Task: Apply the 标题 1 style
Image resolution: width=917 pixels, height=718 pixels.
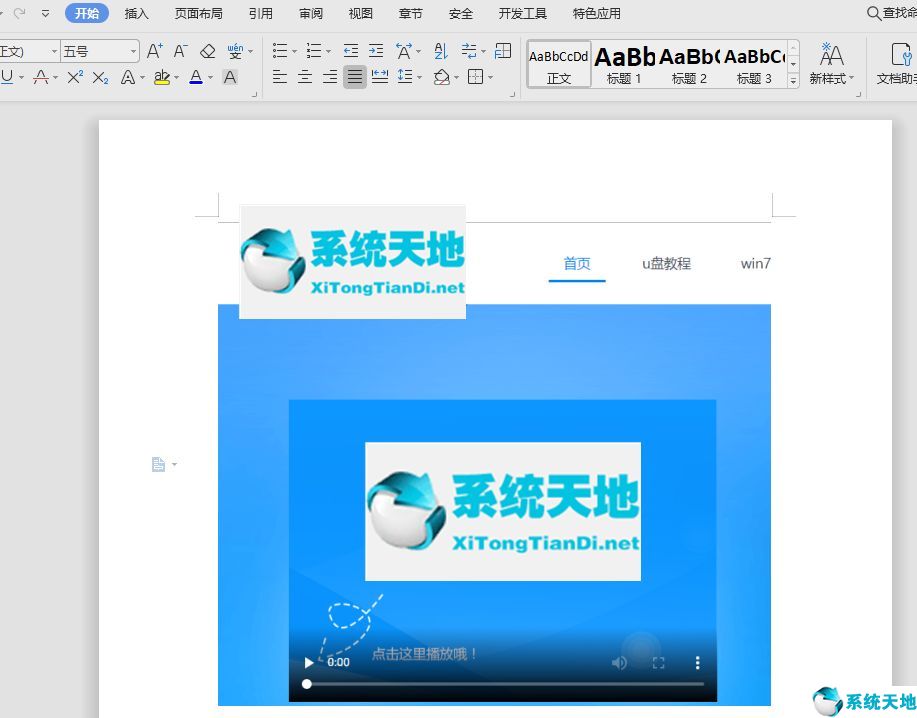Action: [x=624, y=64]
